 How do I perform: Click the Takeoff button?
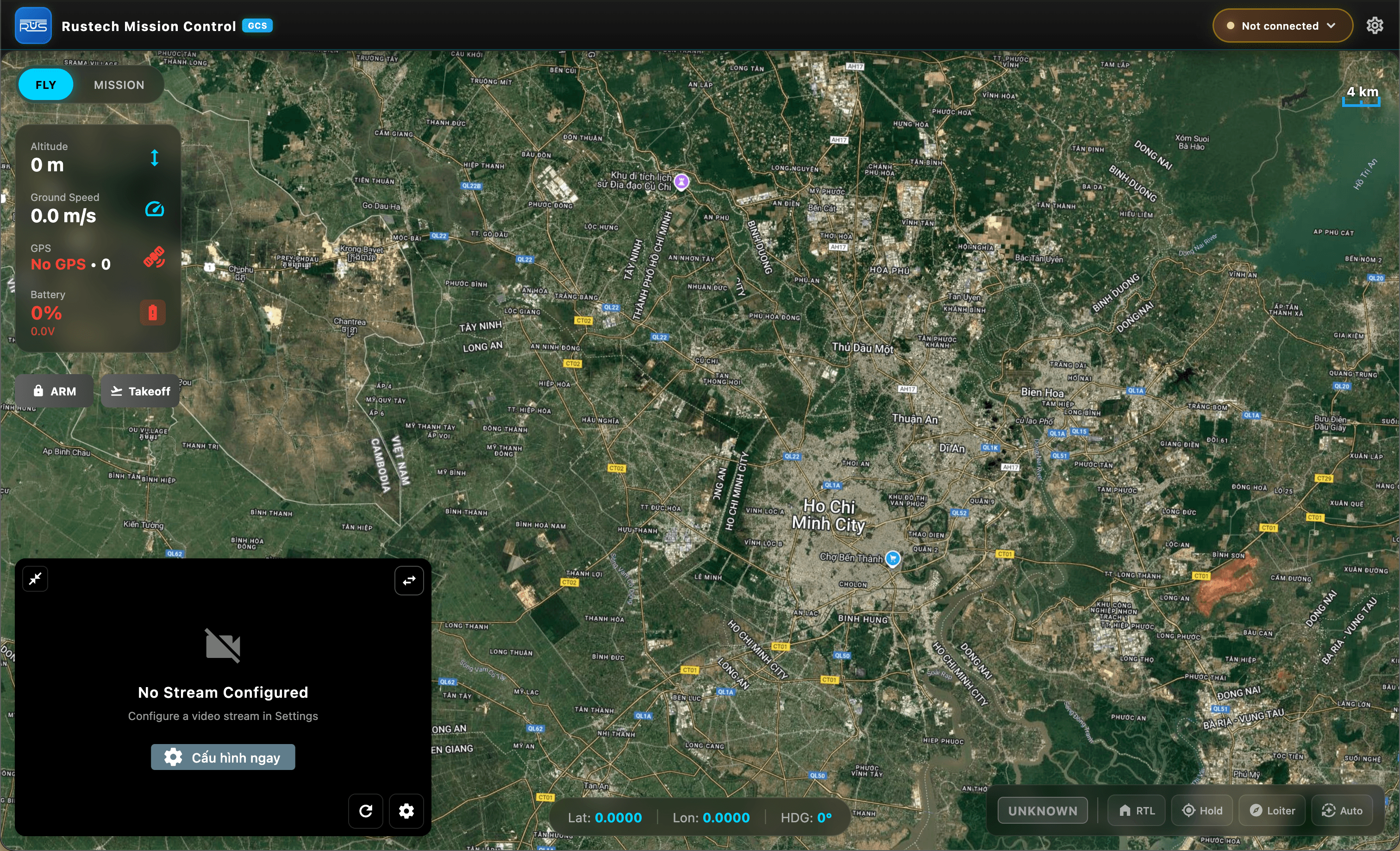140,391
